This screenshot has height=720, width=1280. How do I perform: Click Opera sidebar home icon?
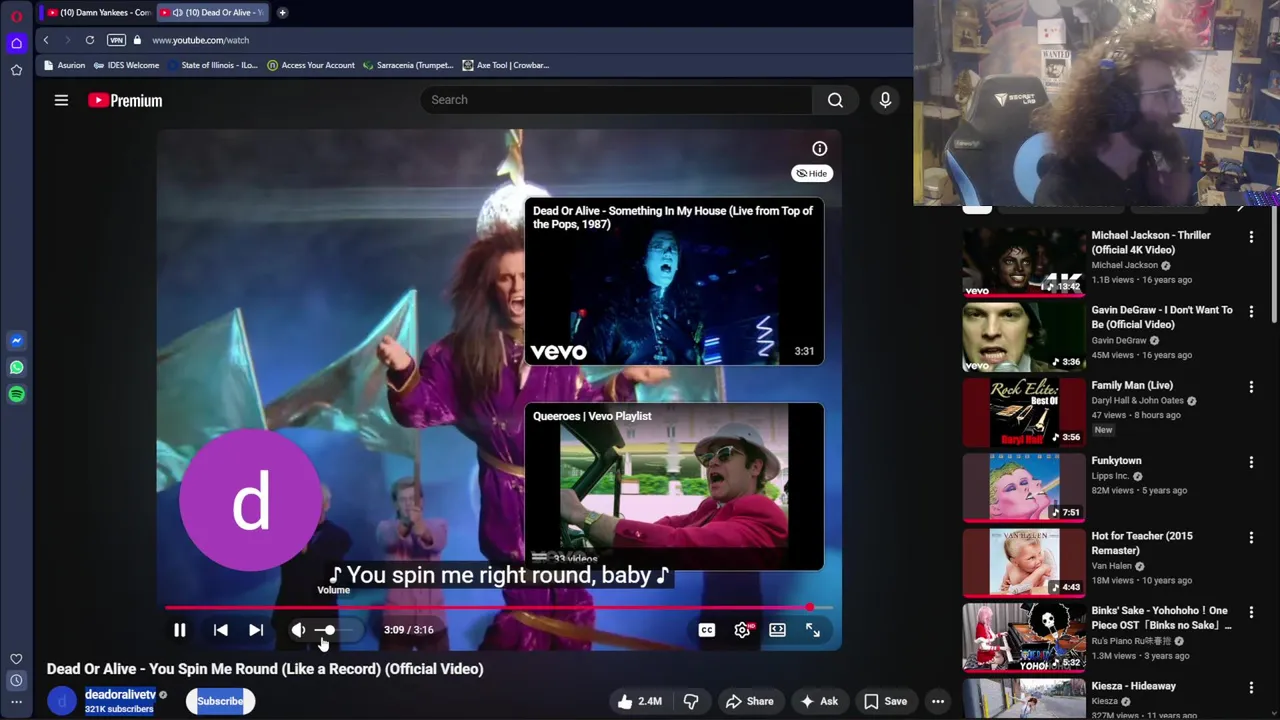(x=16, y=43)
